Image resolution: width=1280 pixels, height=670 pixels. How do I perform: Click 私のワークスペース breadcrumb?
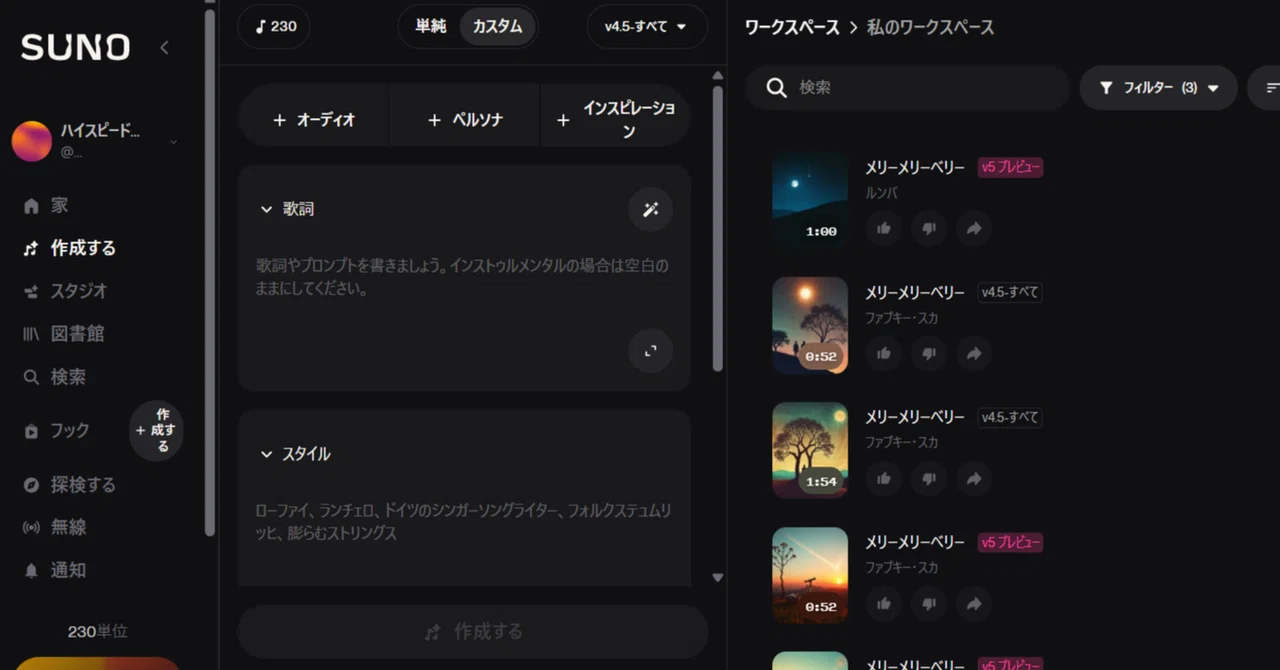(x=930, y=27)
